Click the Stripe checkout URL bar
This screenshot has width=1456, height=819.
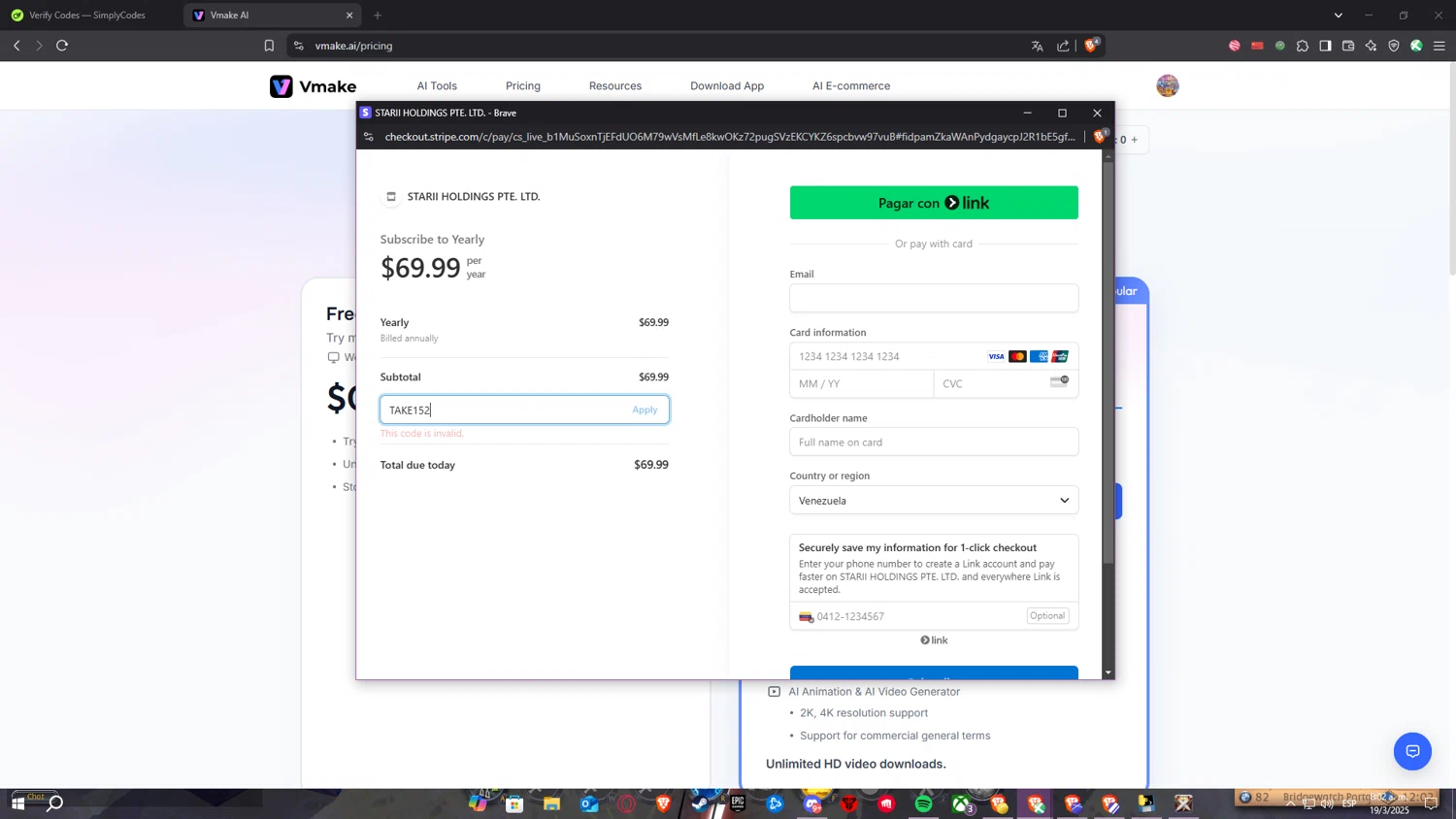(728, 137)
